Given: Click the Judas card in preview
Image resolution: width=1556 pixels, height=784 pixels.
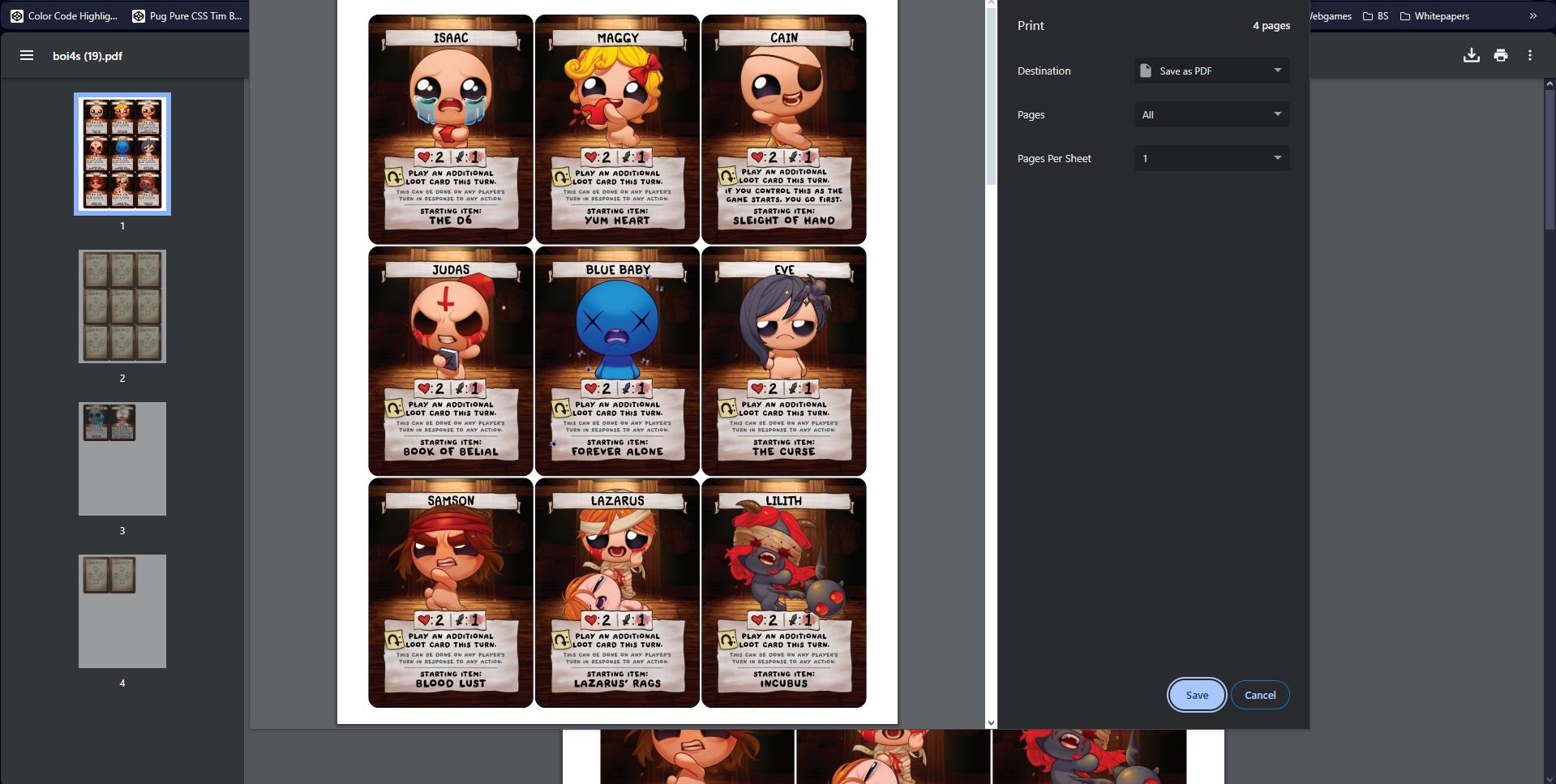Looking at the screenshot, I should (x=451, y=361).
